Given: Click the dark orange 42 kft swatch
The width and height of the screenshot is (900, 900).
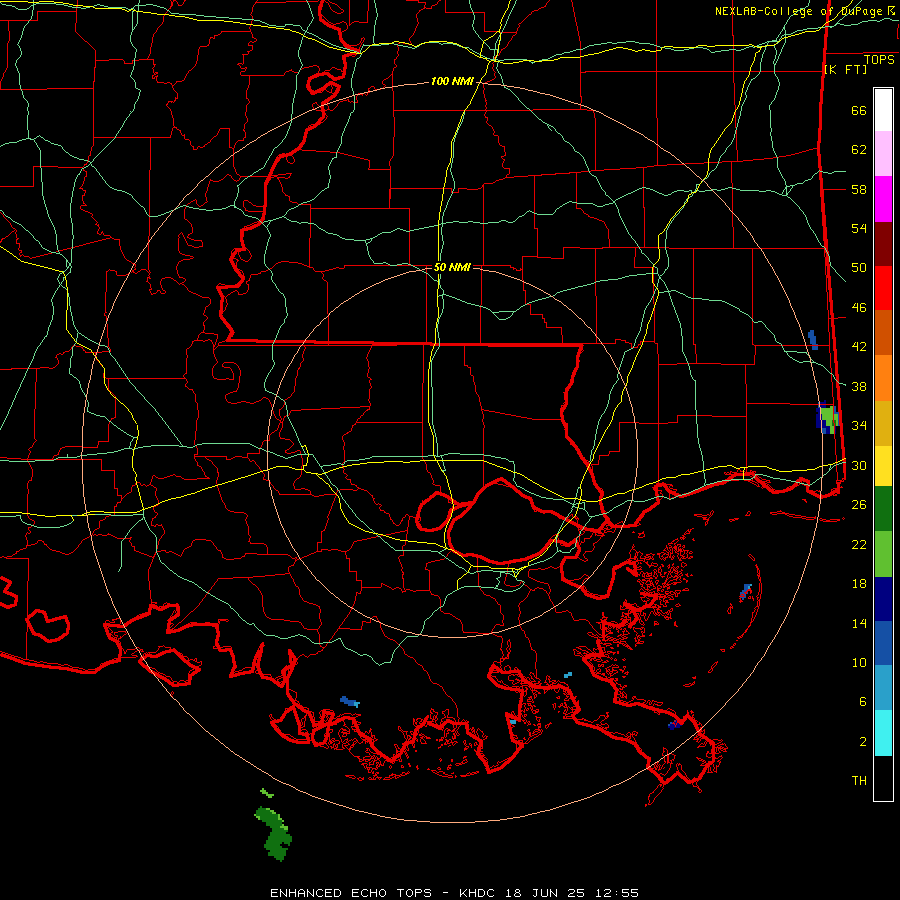Looking at the screenshot, I should [883, 333].
